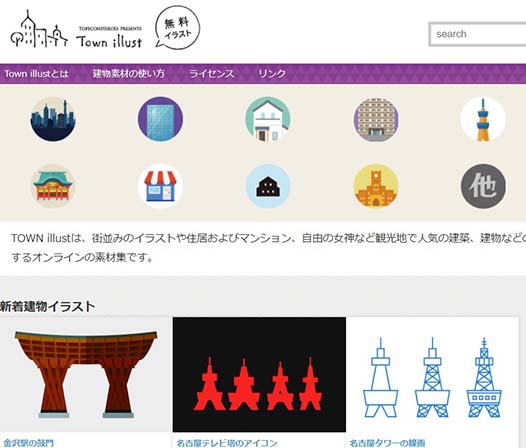Select the blue glass office building icon
526x448 pixels.
[160, 119]
